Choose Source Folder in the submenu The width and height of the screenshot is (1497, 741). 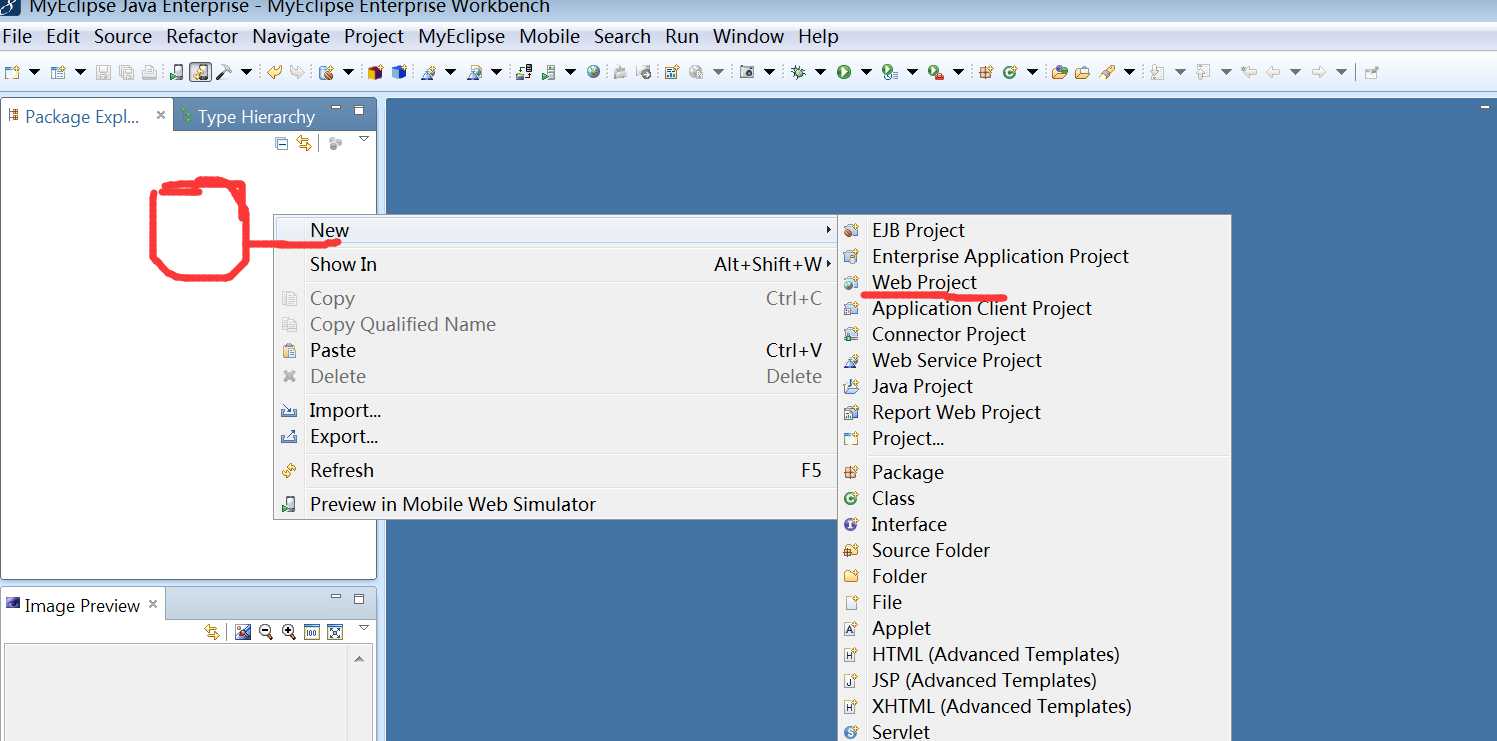click(x=931, y=551)
